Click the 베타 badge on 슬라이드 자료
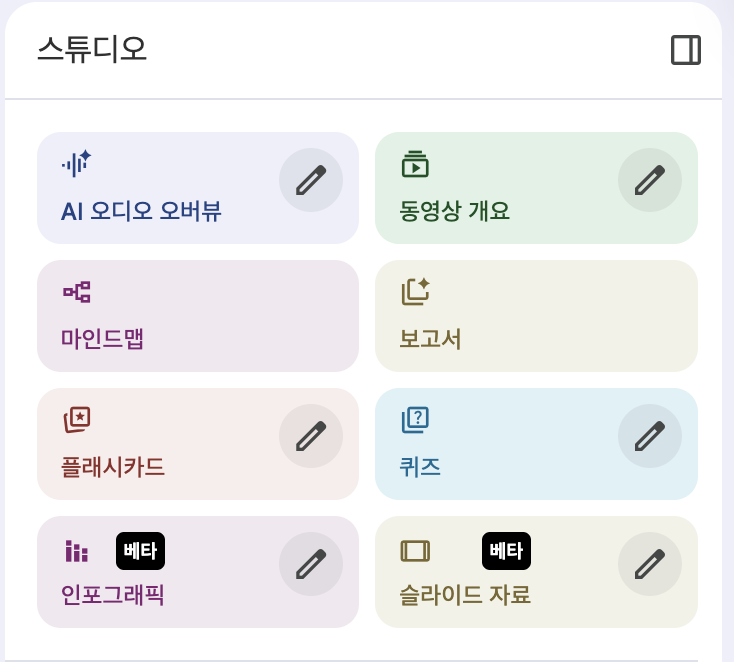 [x=507, y=551]
